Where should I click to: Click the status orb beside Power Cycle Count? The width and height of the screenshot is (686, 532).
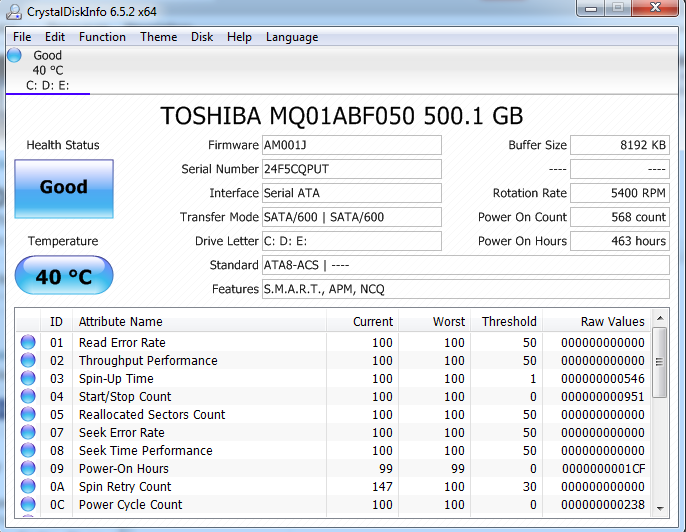[28, 505]
